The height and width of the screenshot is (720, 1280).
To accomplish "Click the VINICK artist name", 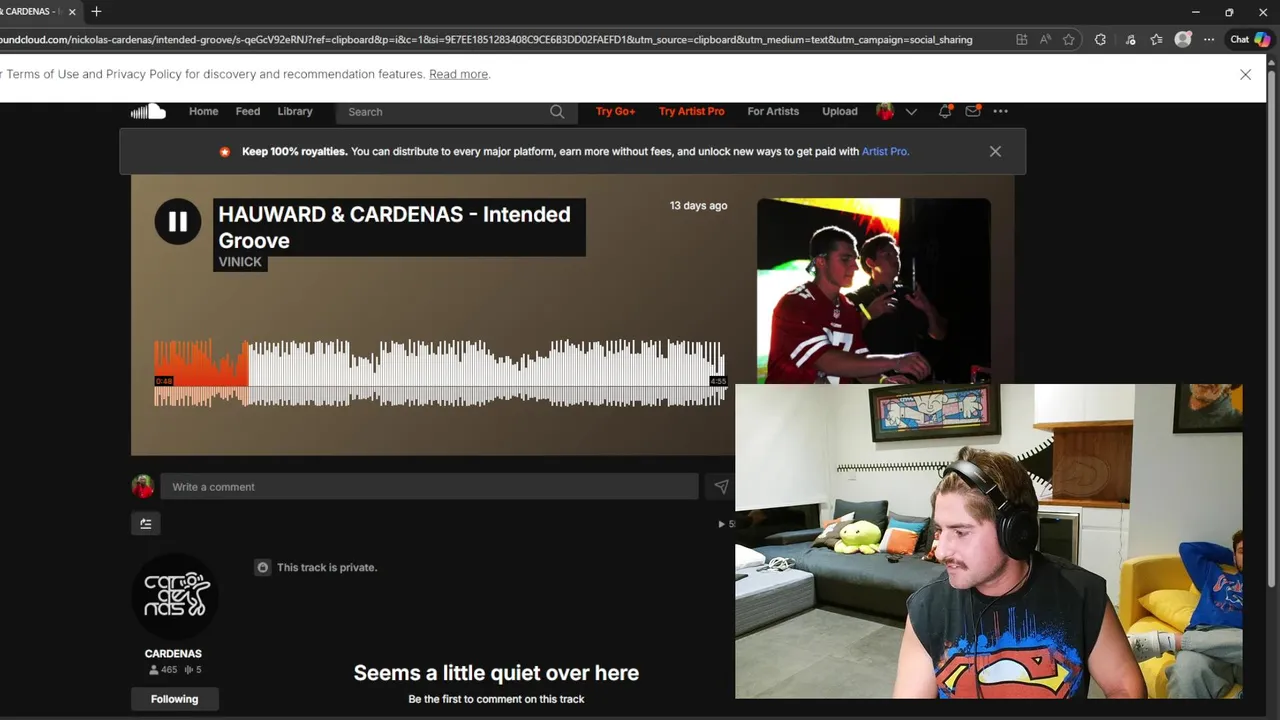I will point(240,262).
